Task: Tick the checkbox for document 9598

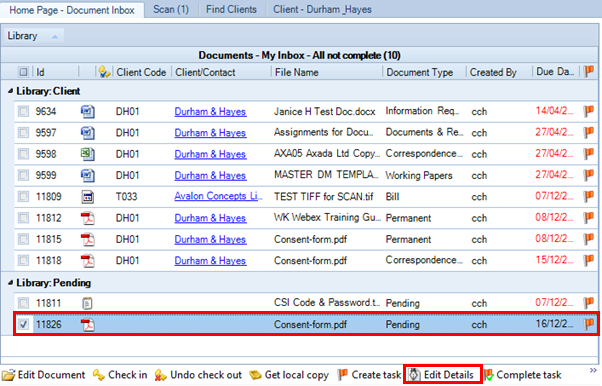Action: [23, 154]
